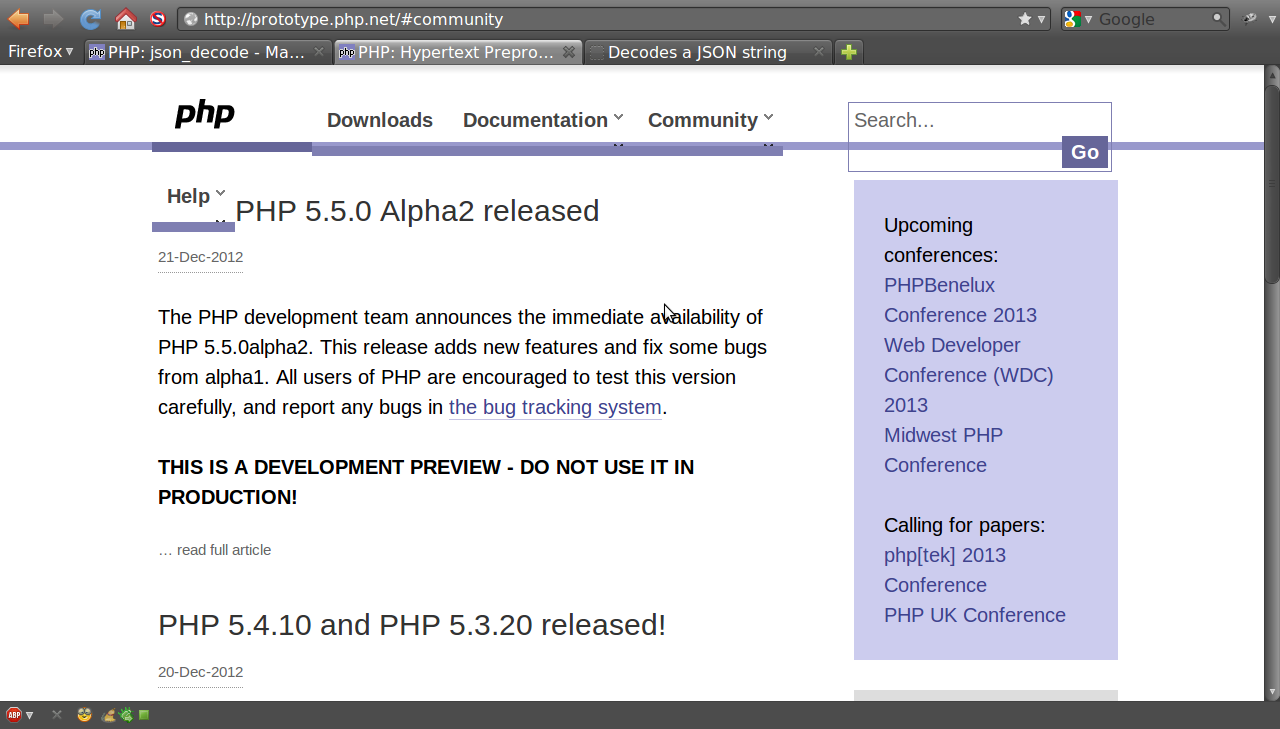Open the Community menu

click(x=703, y=120)
